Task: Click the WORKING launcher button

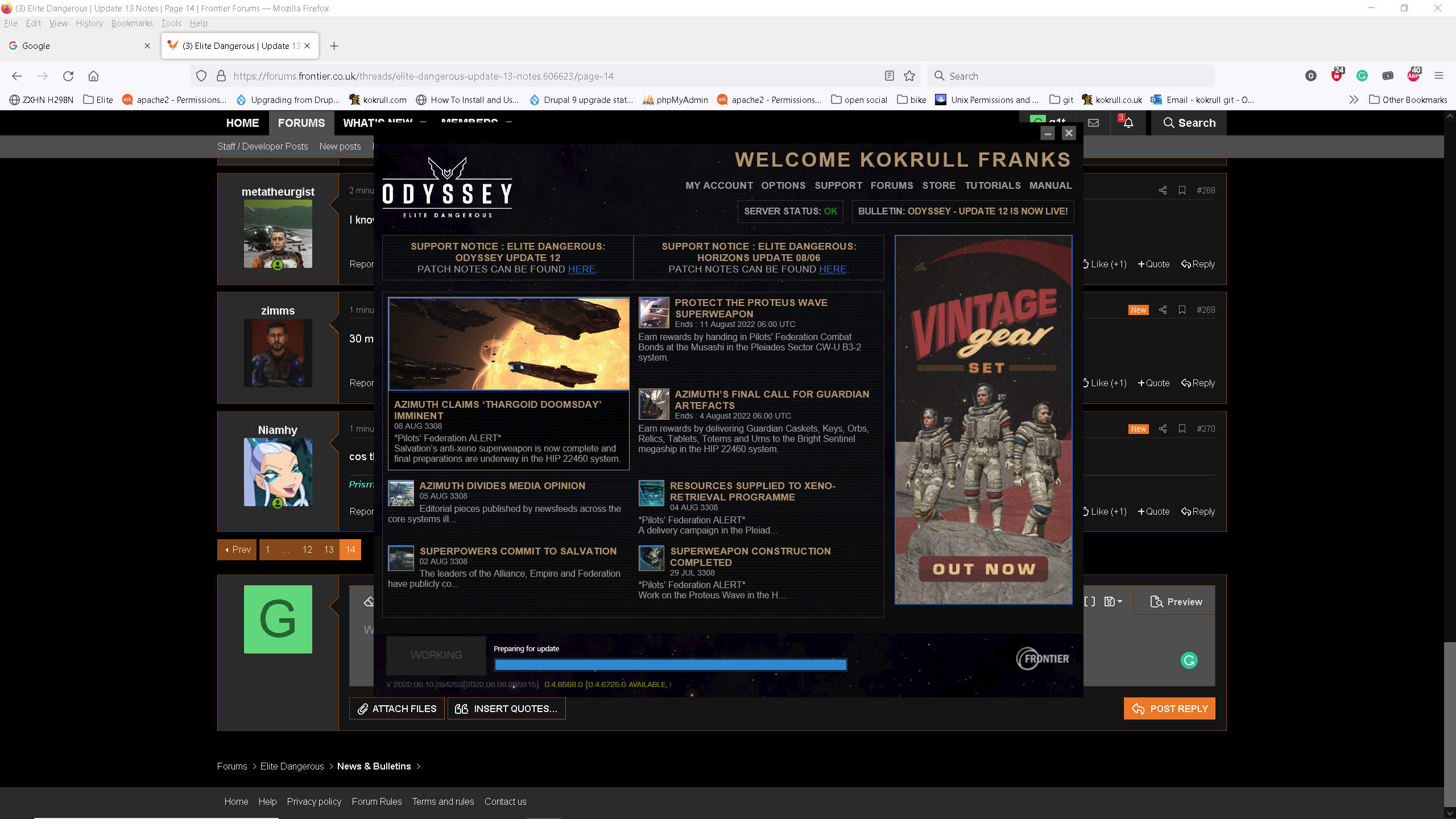Action: [x=436, y=655]
